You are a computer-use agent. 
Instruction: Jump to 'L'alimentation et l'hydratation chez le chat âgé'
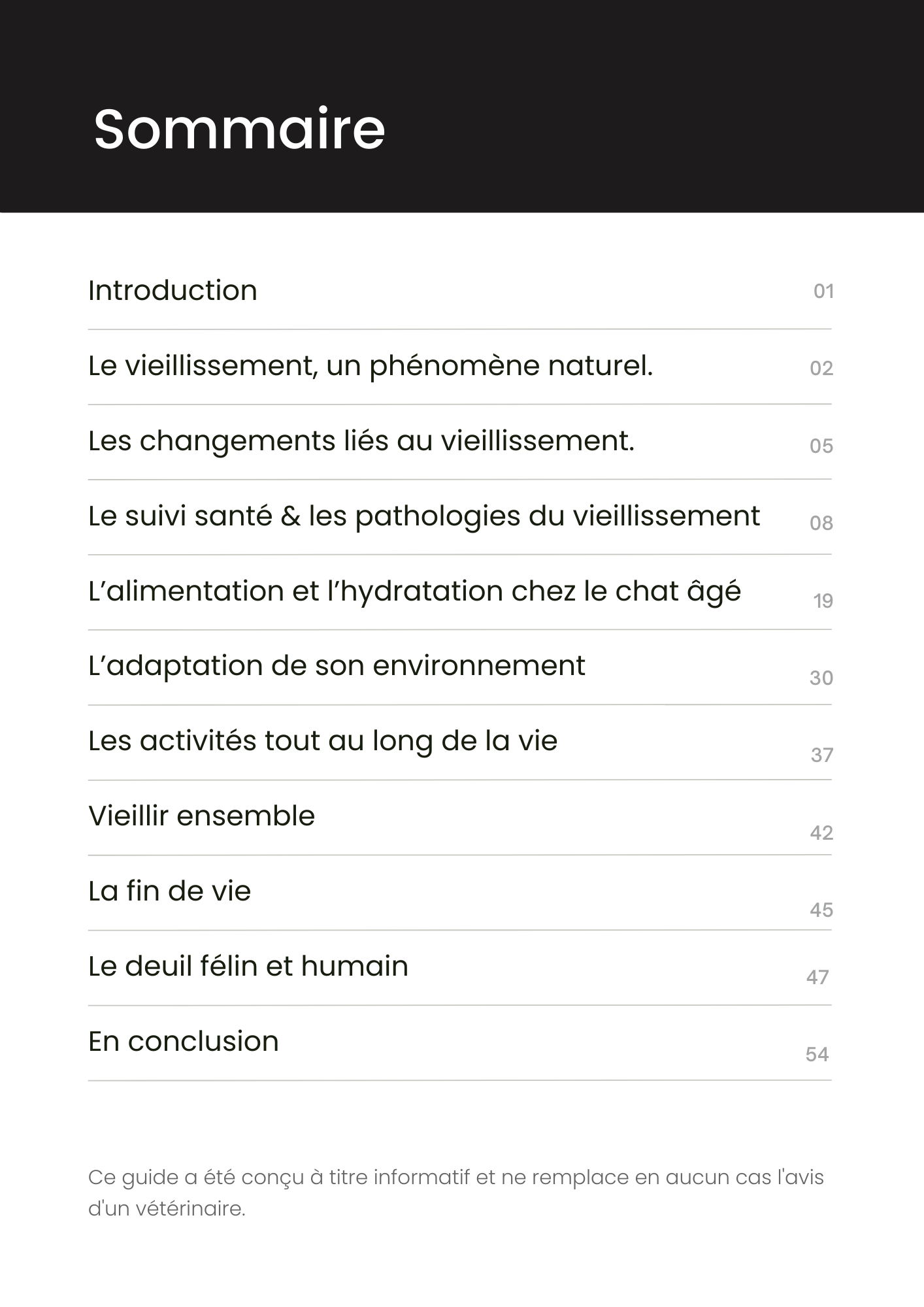[x=414, y=591]
